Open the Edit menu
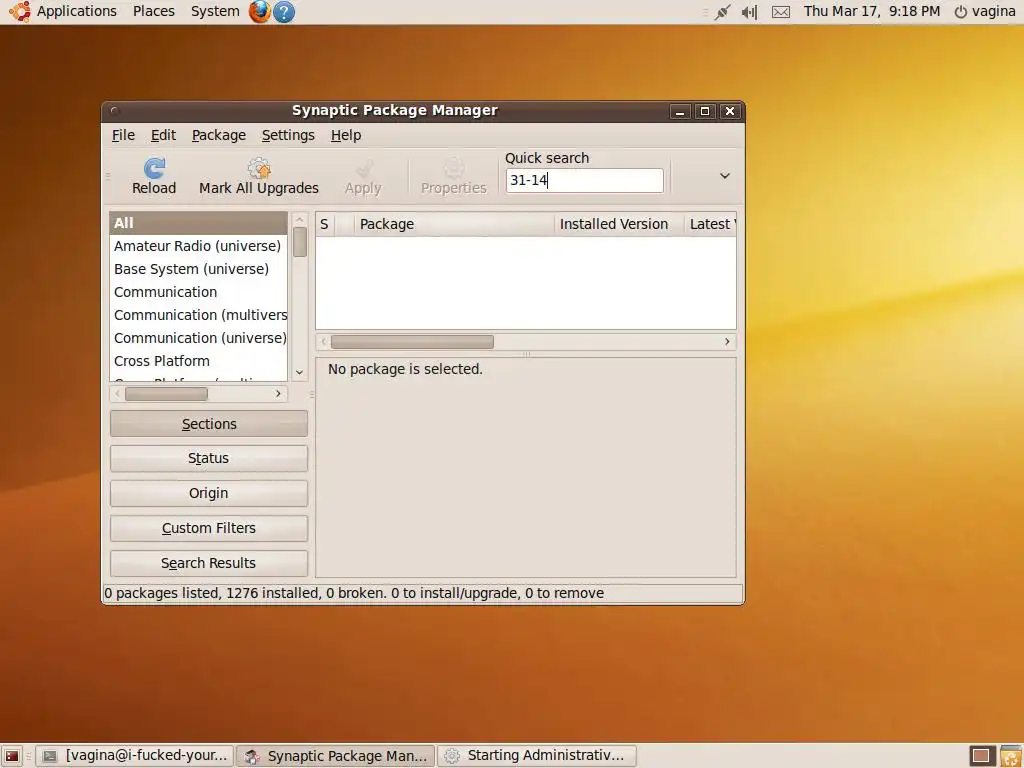 [163, 135]
